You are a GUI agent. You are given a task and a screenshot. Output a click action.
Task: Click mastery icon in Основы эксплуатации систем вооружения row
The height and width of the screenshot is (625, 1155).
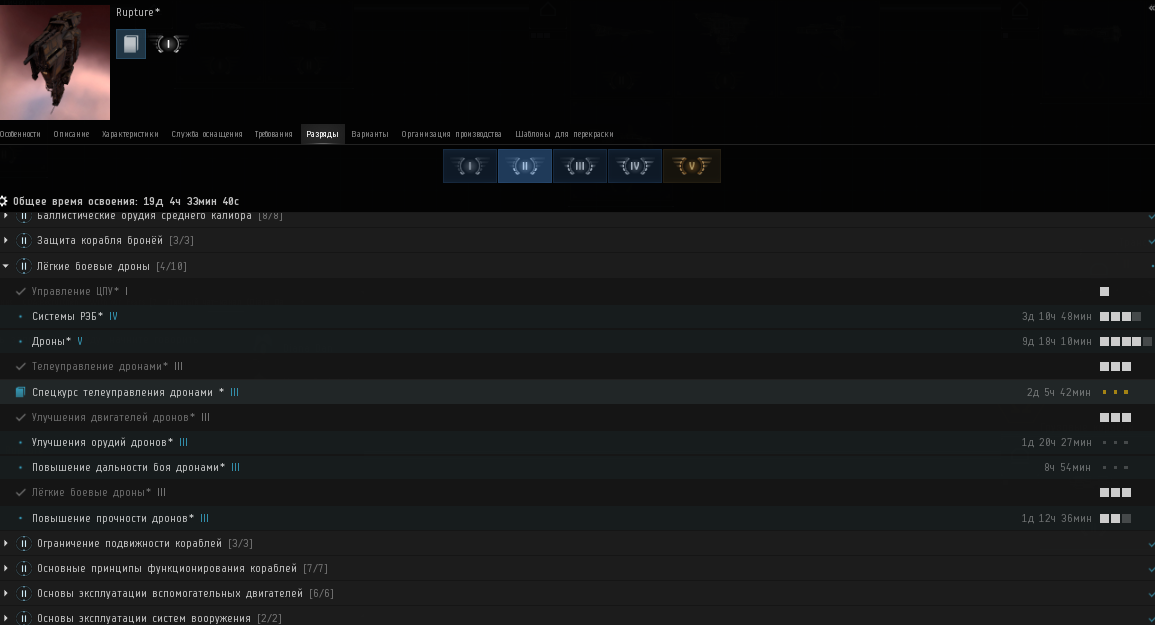tap(24, 618)
